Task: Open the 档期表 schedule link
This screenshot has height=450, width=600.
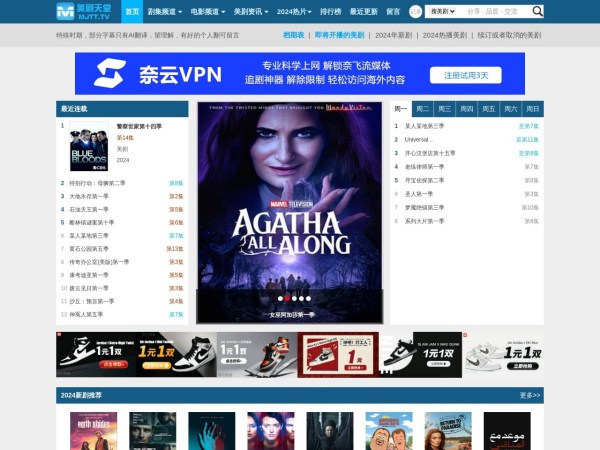Action: tap(293, 35)
